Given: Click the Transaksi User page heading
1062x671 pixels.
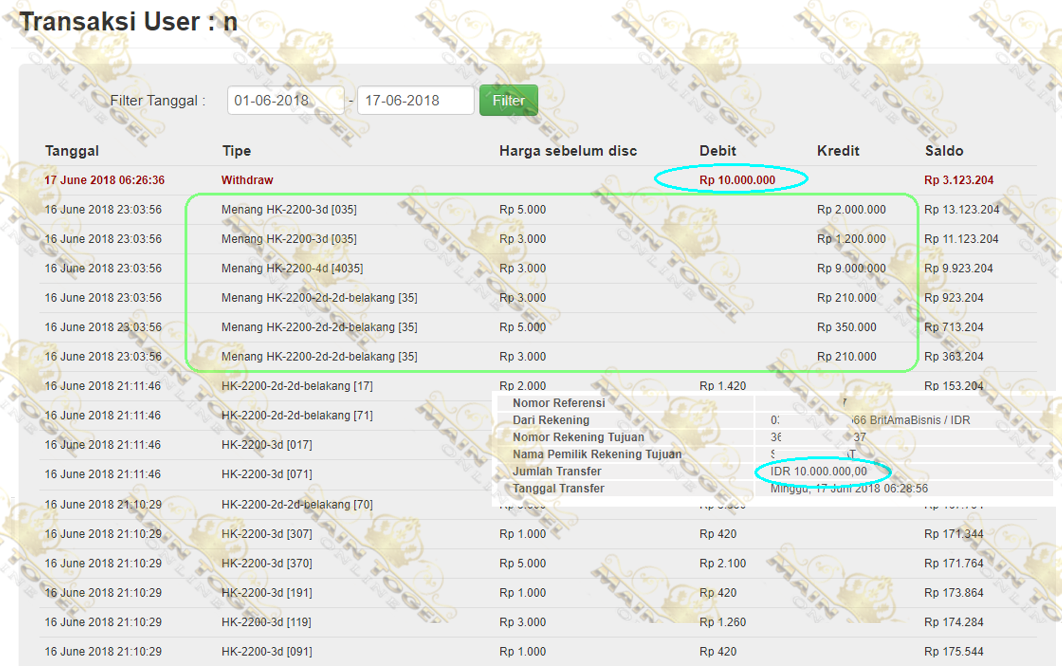Looking at the screenshot, I should 128,21.
